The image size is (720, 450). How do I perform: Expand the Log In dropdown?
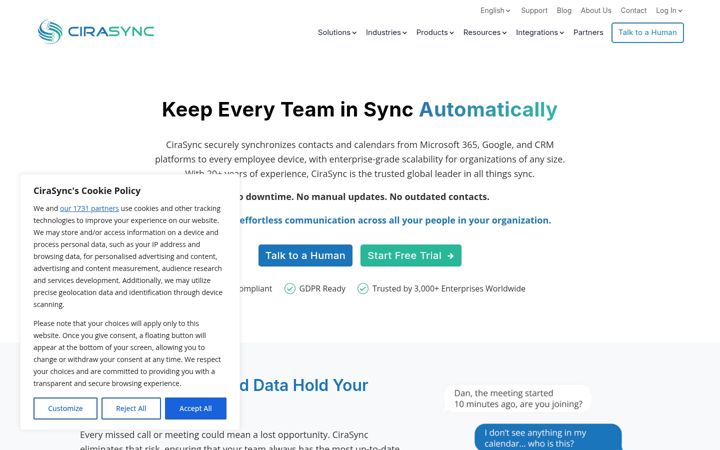coord(669,11)
